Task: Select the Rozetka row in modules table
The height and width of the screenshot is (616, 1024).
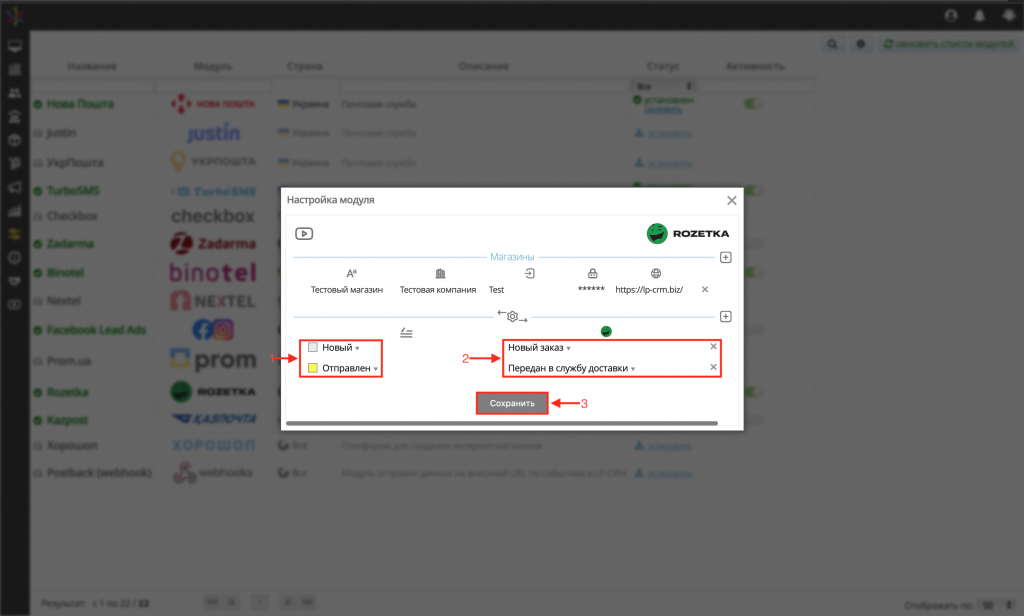Action: 67,392
